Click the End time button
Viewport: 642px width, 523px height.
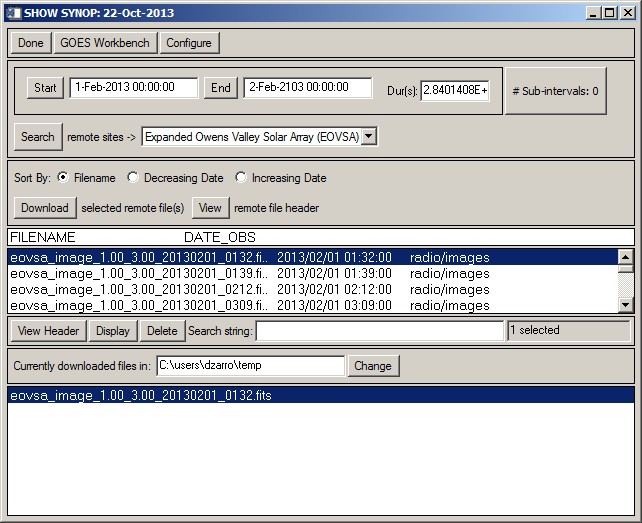pos(220,88)
